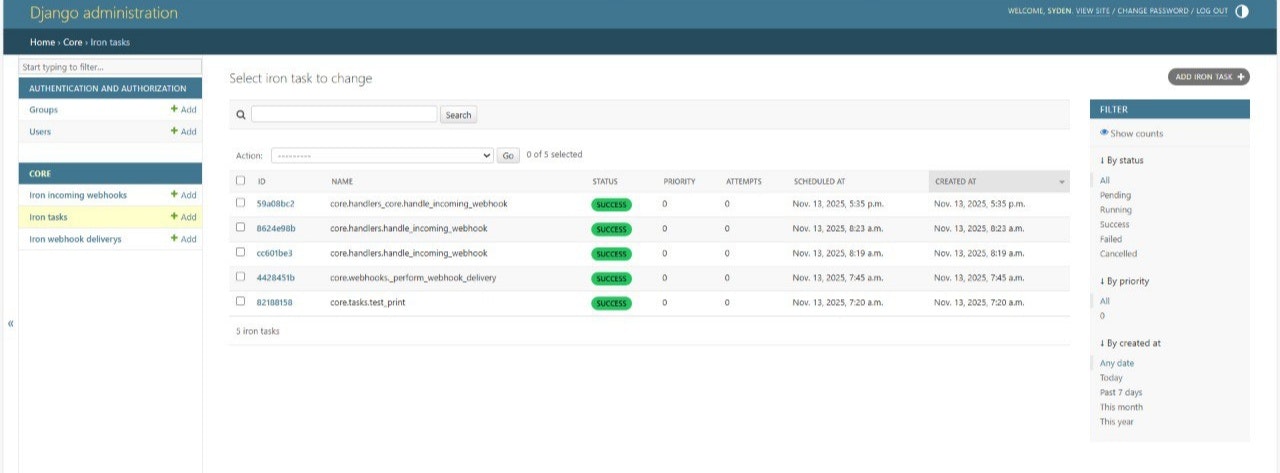Open the Core section header
The height and width of the screenshot is (473, 1280).
(x=40, y=173)
